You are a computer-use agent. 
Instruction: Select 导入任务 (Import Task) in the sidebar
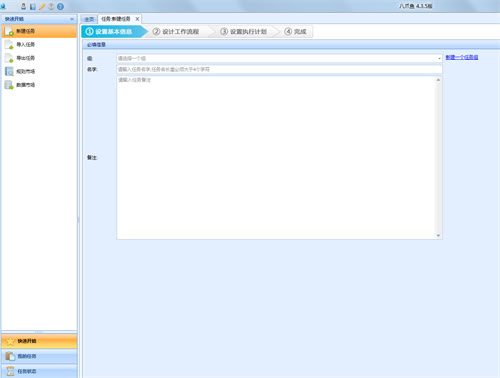39,44
